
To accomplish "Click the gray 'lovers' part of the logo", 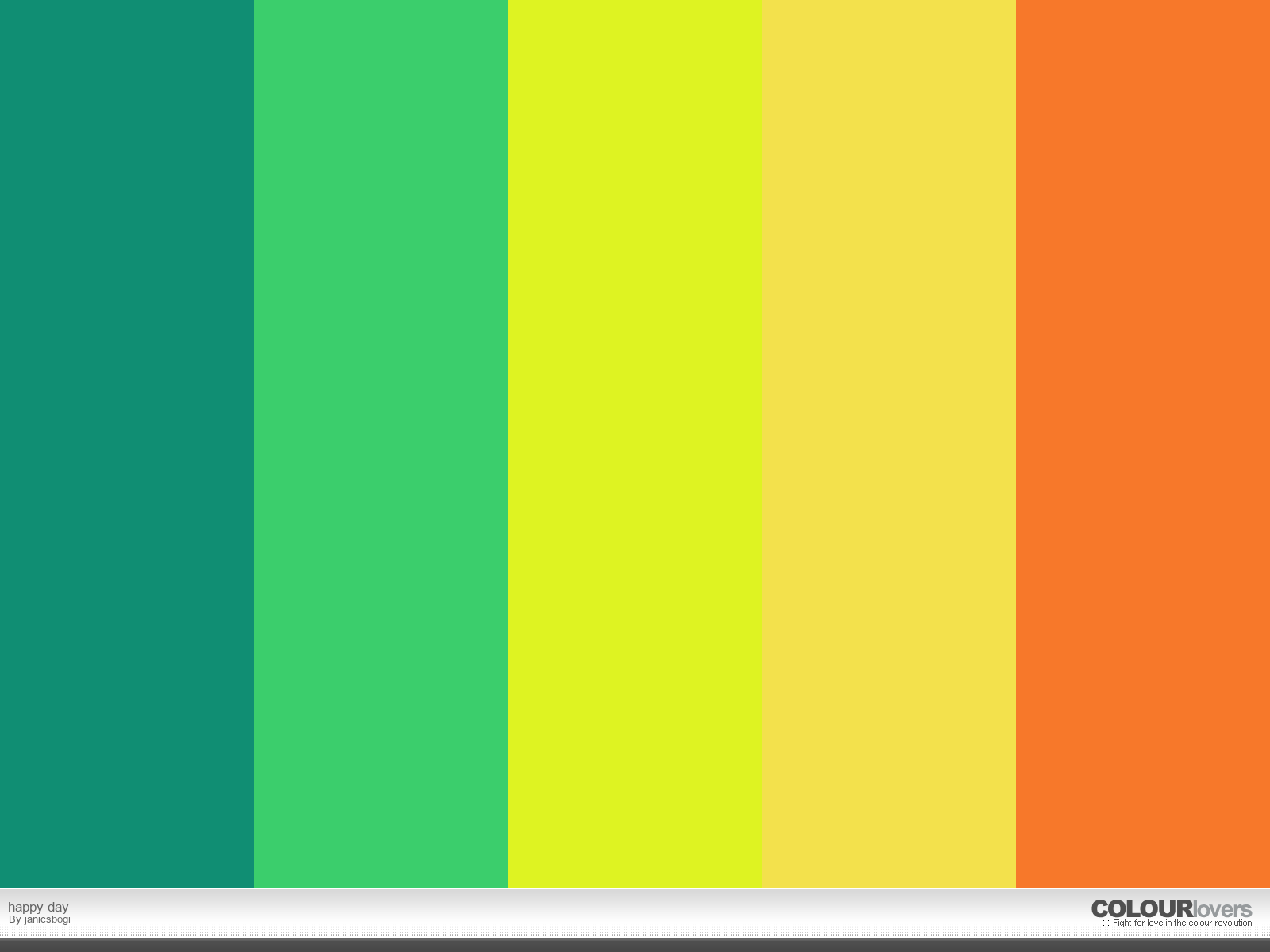I will 1222,910.
